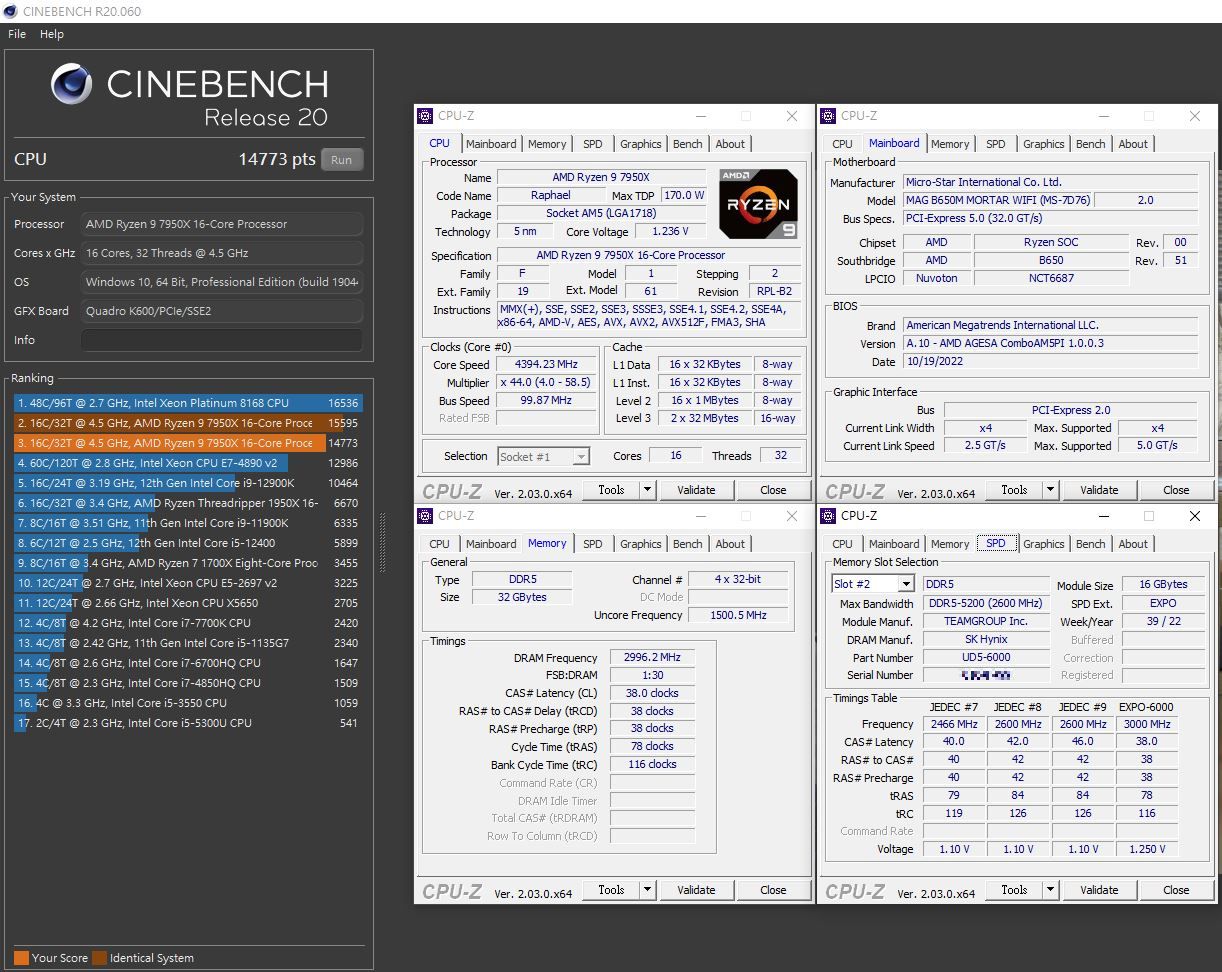The image size is (1222, 972).
Task: Open Slot #2 memory slot dropdown
Action: pos(906,584)
